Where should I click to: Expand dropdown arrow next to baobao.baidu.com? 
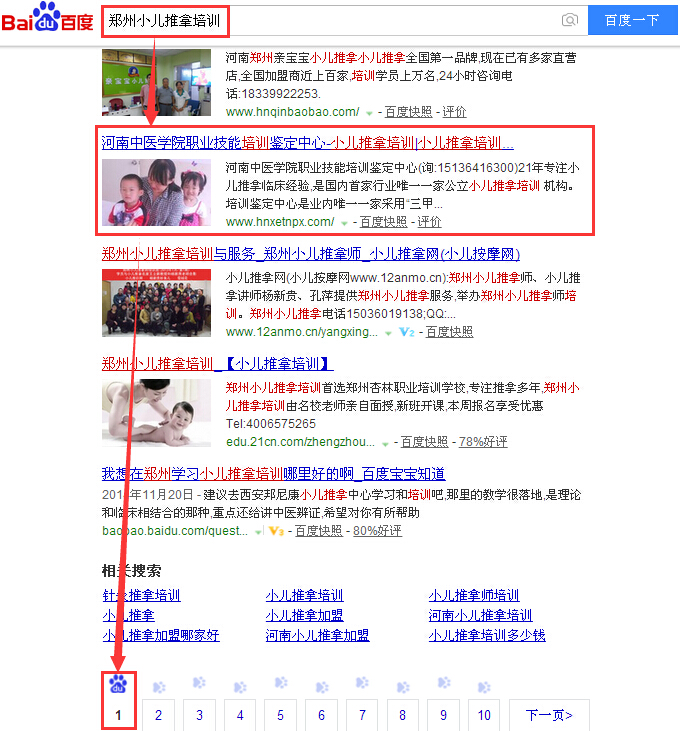pos(258,531)
